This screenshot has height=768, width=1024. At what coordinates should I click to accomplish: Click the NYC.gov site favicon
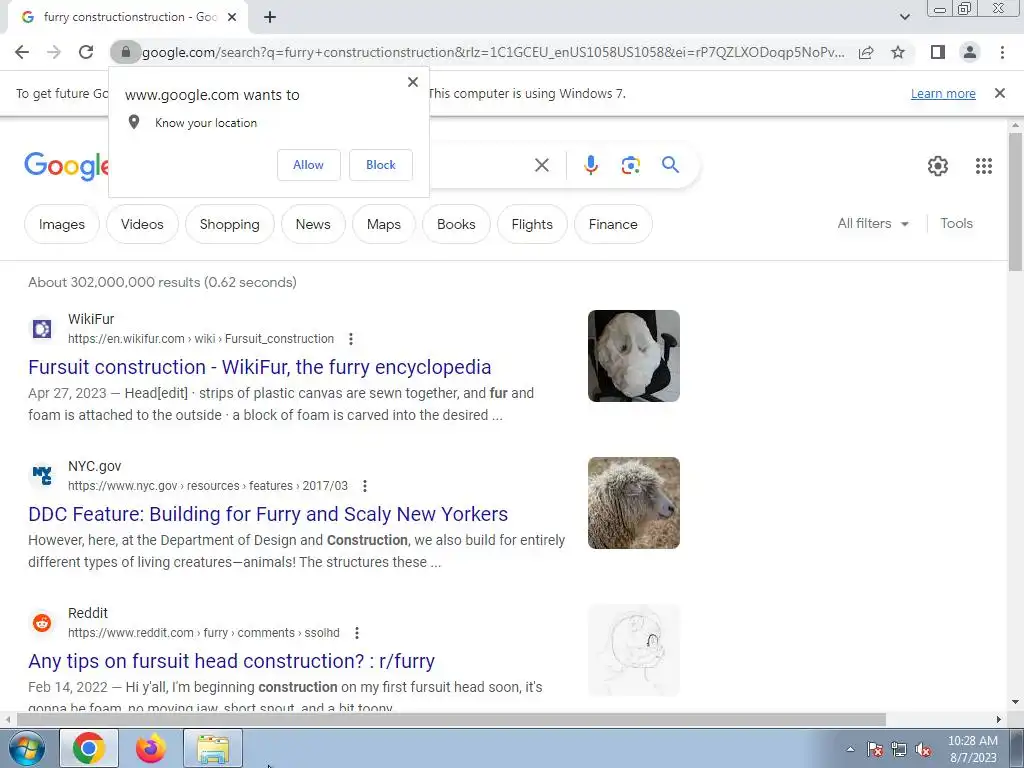(x=42, y=475)
